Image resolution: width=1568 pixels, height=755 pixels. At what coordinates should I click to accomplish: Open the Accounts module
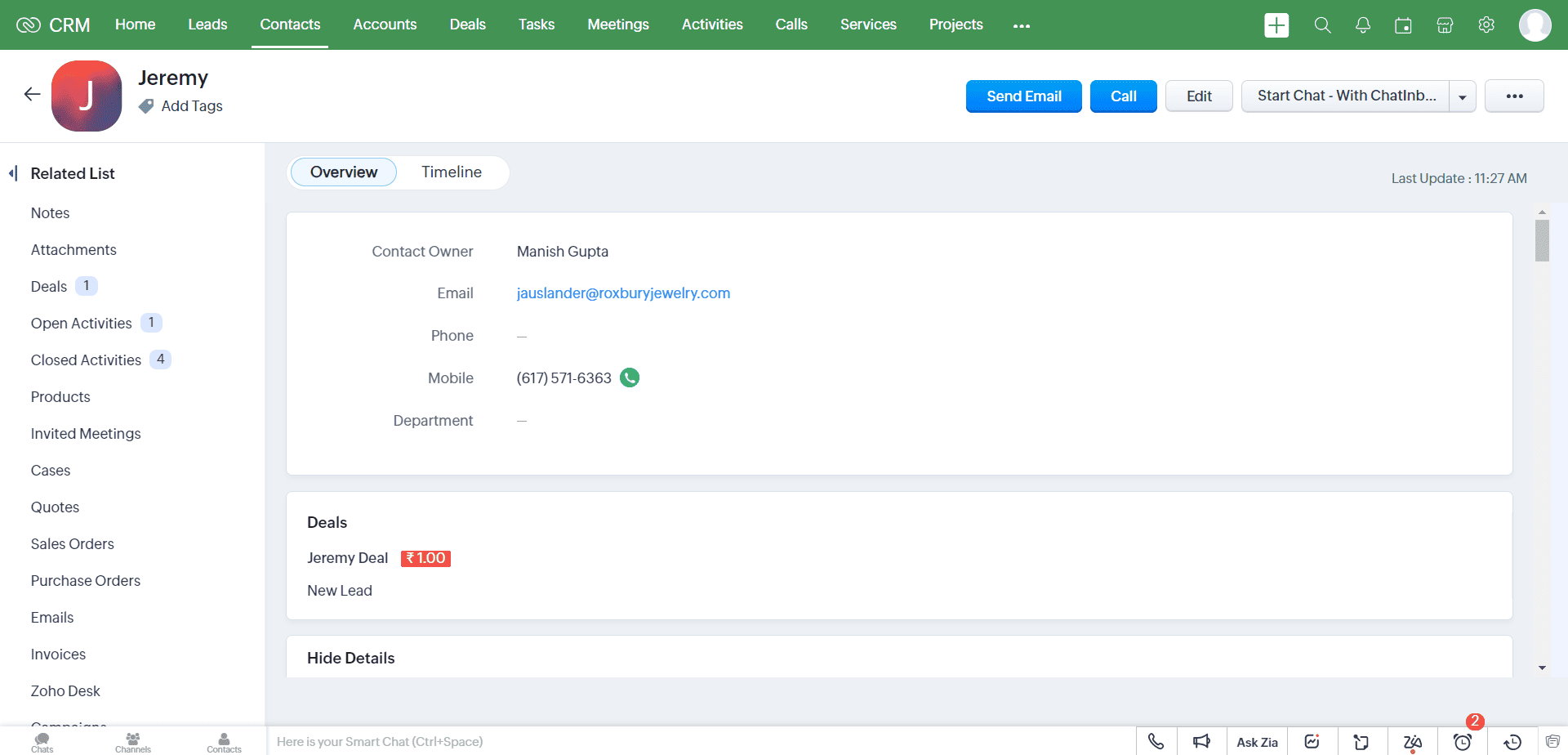coord(385,25)
